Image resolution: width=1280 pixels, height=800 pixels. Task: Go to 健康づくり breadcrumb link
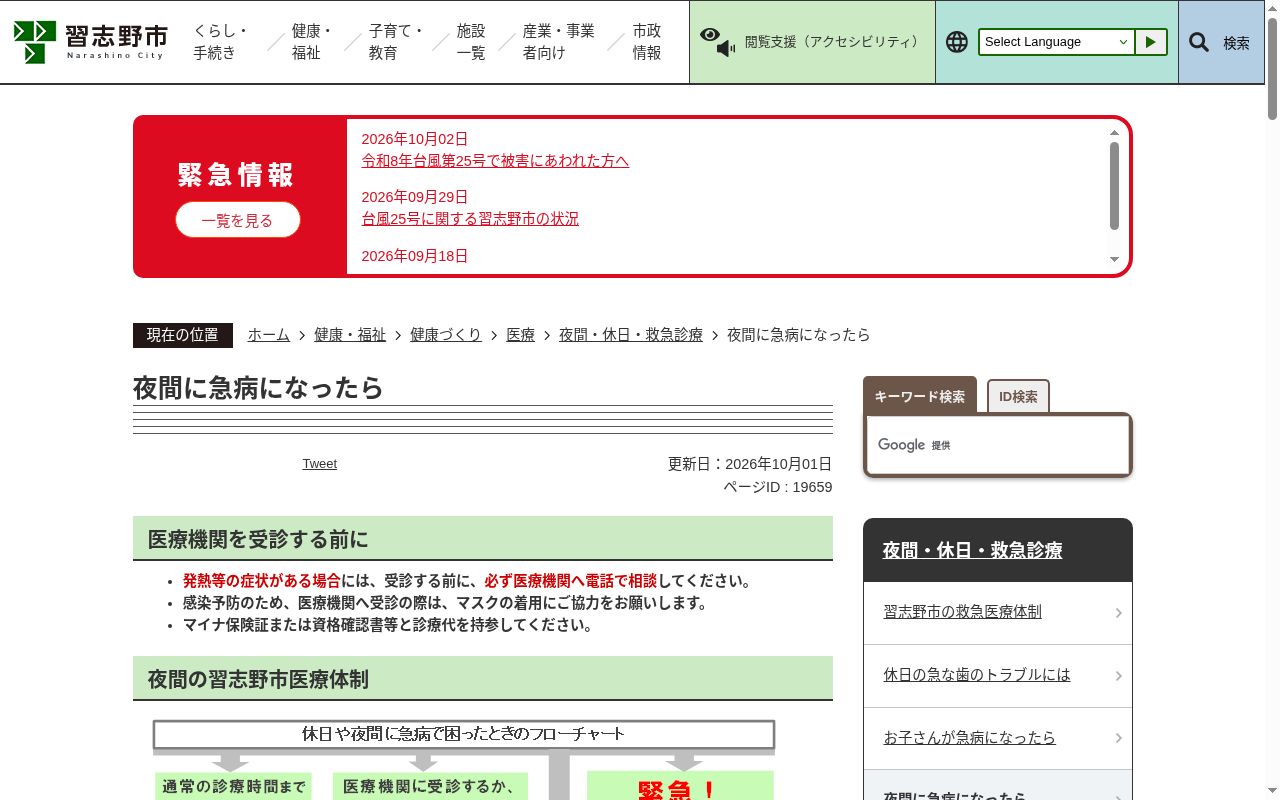pyautogui.click(x=446, y=335)
